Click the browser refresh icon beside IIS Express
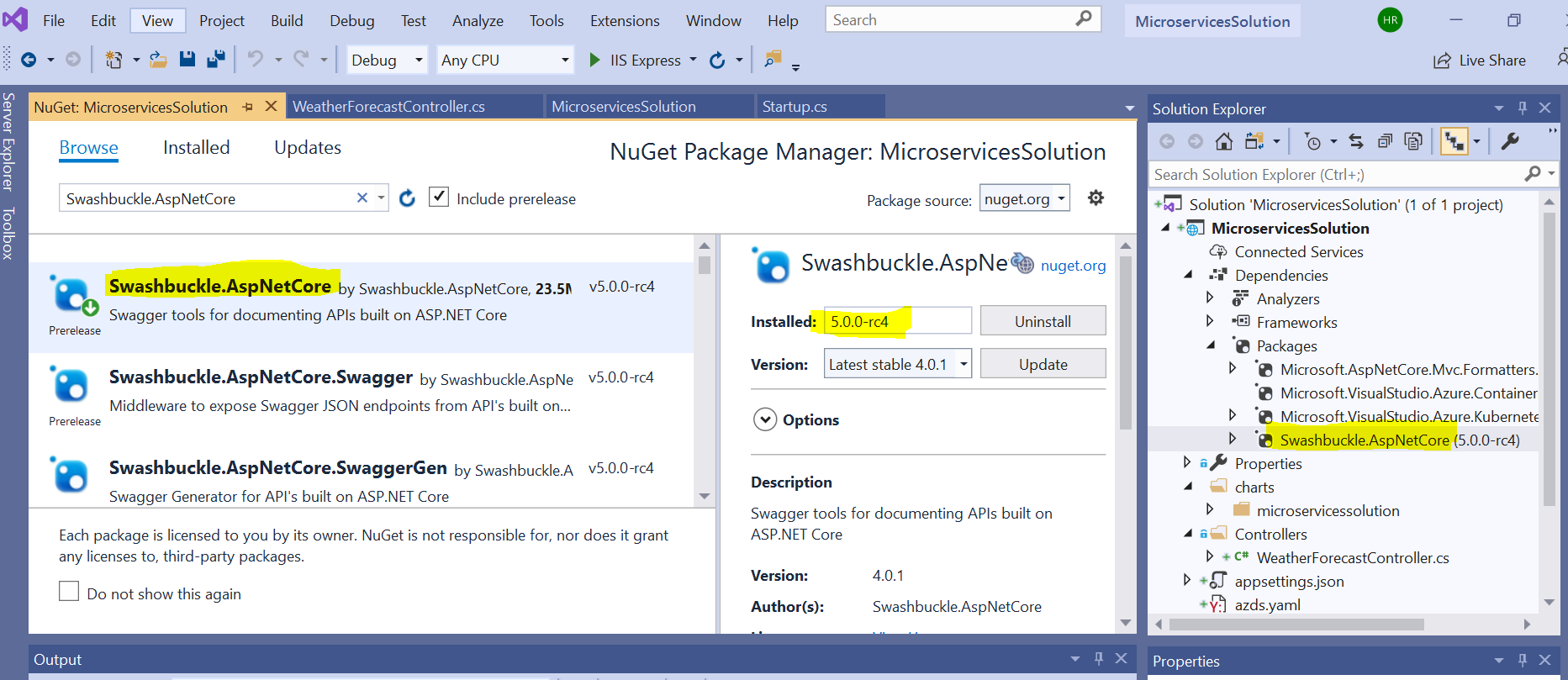The width and height of the screenshot is (1568, 680). coord(717,60)
